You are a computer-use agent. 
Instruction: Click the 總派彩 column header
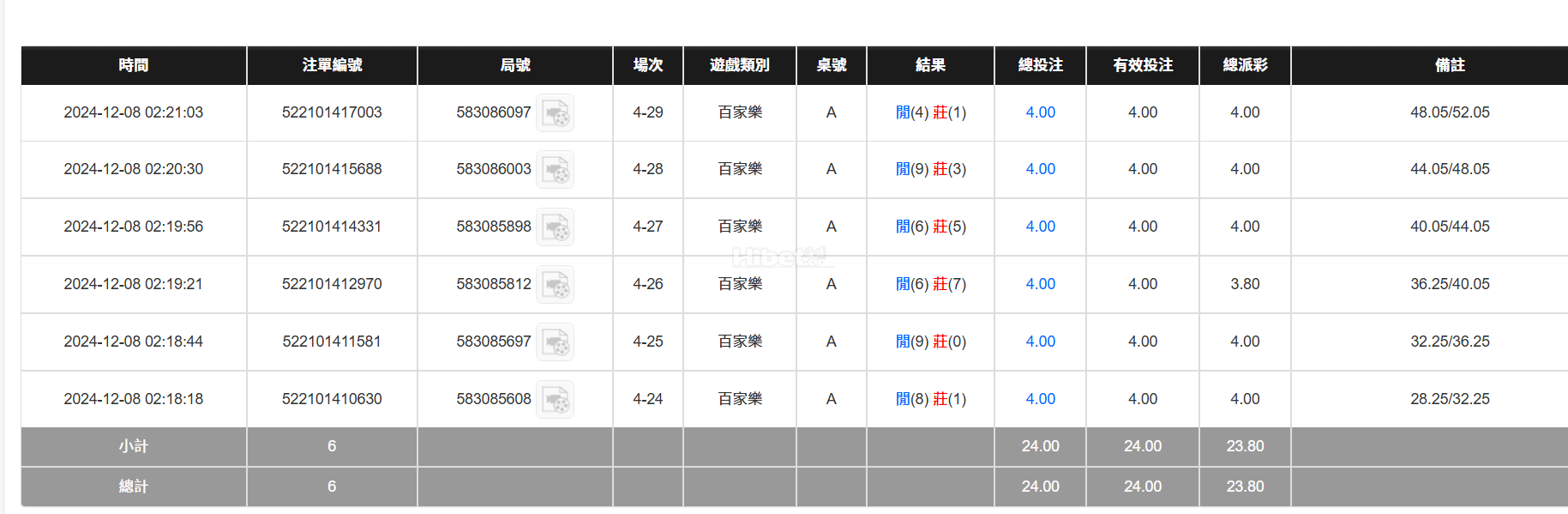(1245, 65)
